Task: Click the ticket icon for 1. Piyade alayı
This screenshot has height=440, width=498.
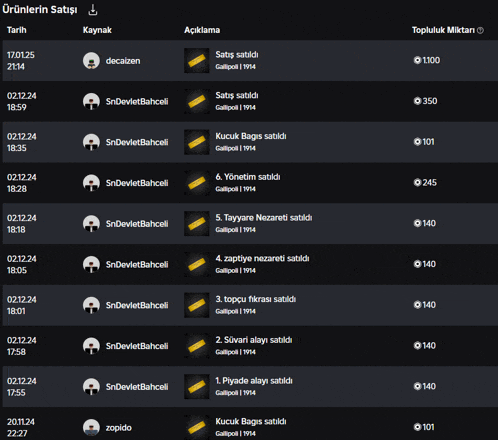Action: (197, 386)
